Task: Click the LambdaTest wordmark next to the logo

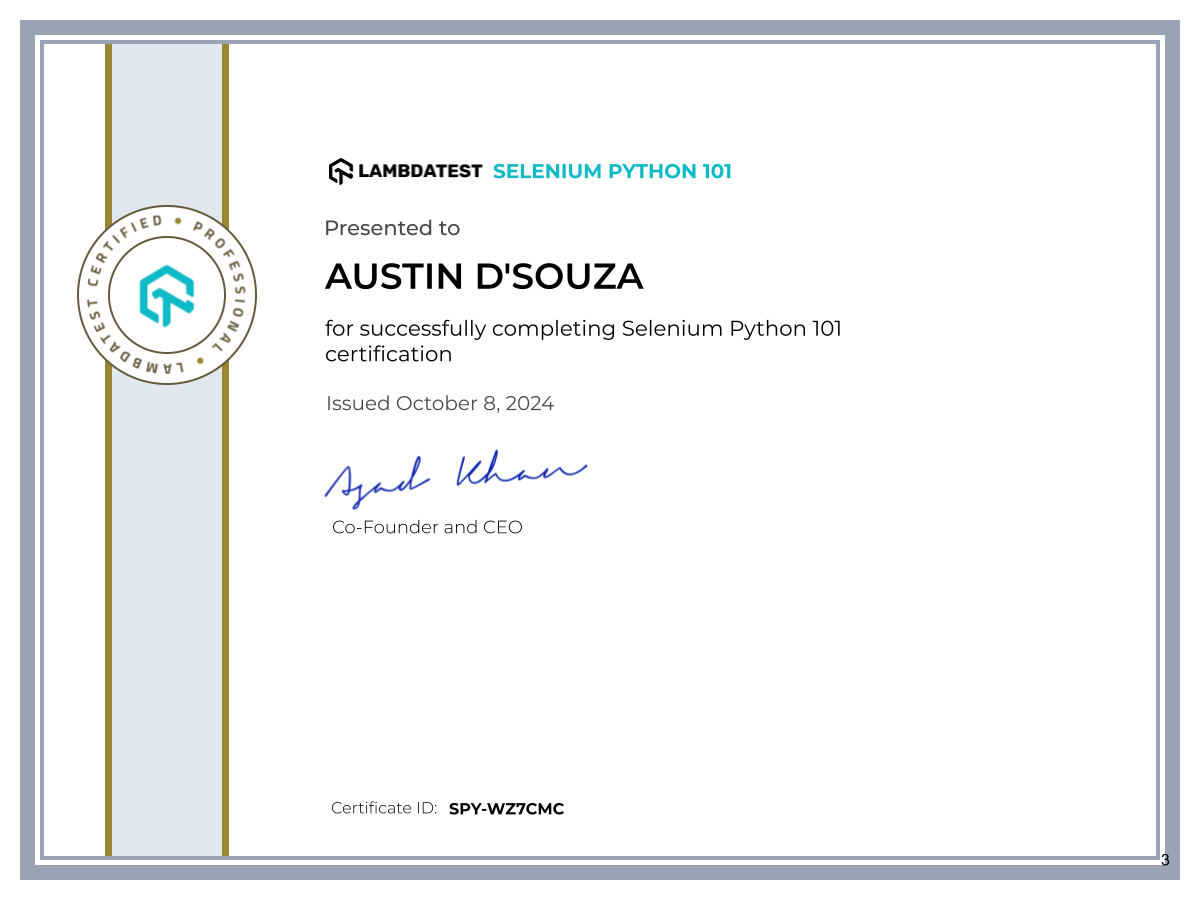Action: (x=420, y=171)
